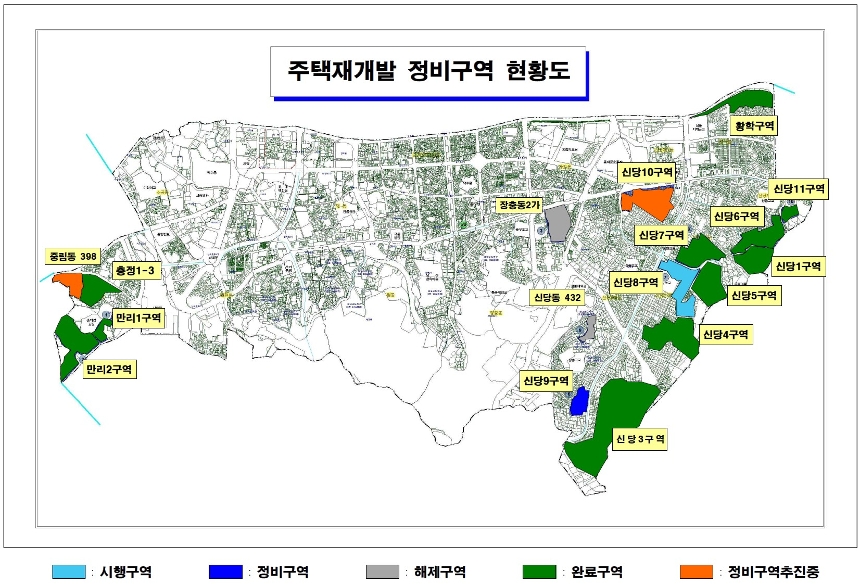Screen dimensions: 860x584
Task: Click the gray 장충동2가 zone on the map
Action: coord(556,224)
